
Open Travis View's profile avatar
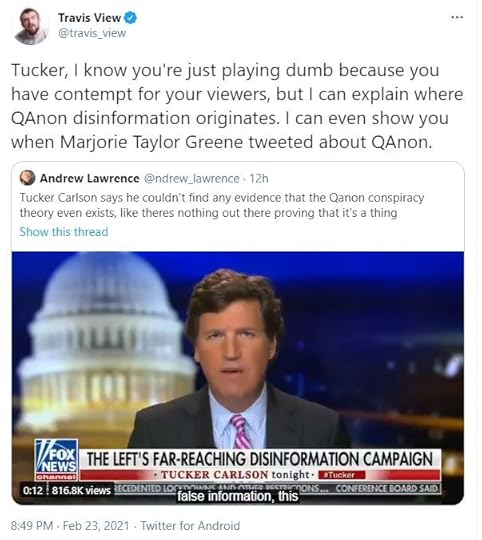31,26
